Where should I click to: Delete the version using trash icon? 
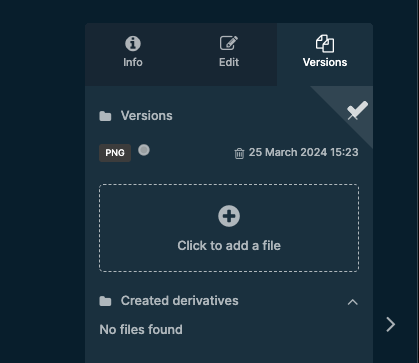point(239,153)
